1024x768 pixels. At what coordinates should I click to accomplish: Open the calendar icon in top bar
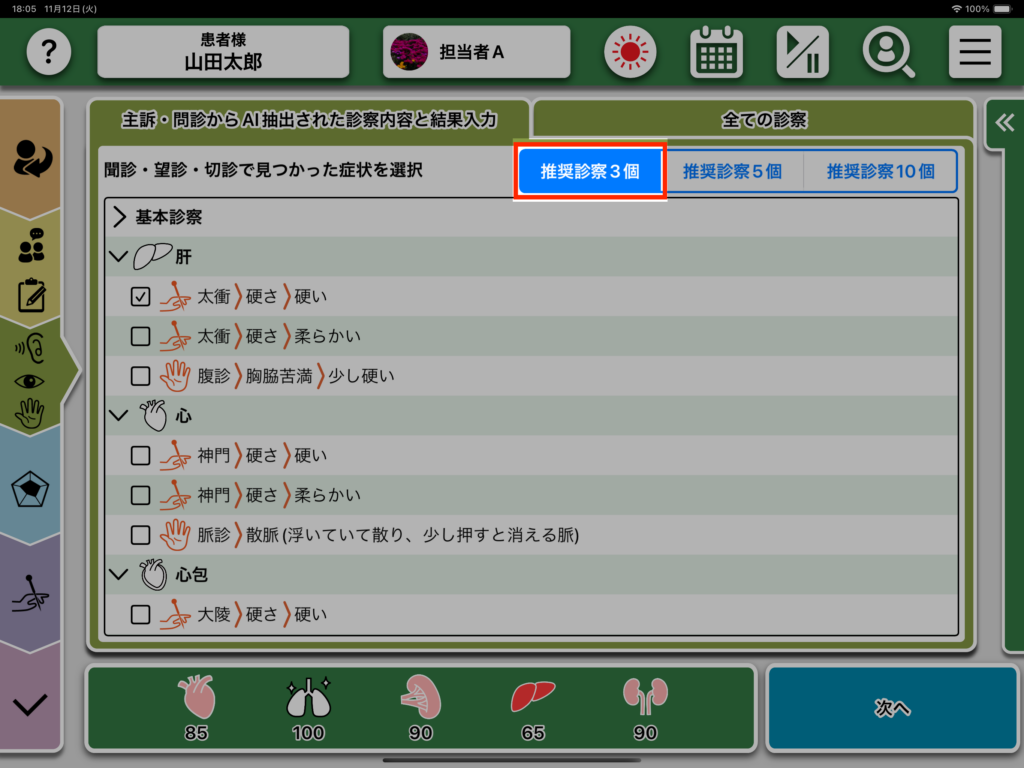click(716, 52)
